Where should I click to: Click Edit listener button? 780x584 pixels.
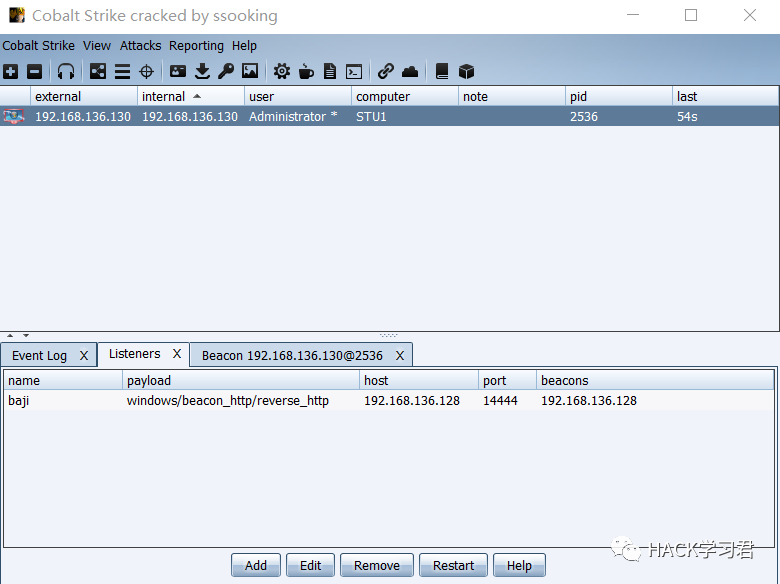310,566
